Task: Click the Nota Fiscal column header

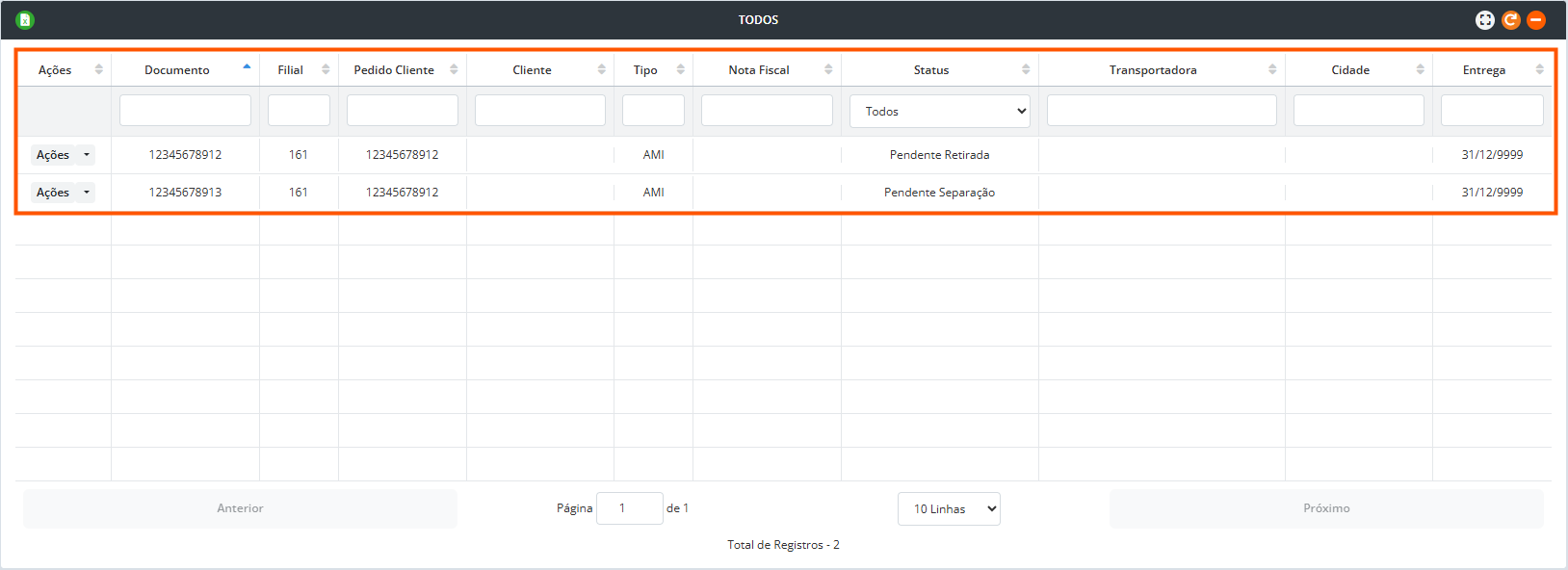Action: click(758, 70)
